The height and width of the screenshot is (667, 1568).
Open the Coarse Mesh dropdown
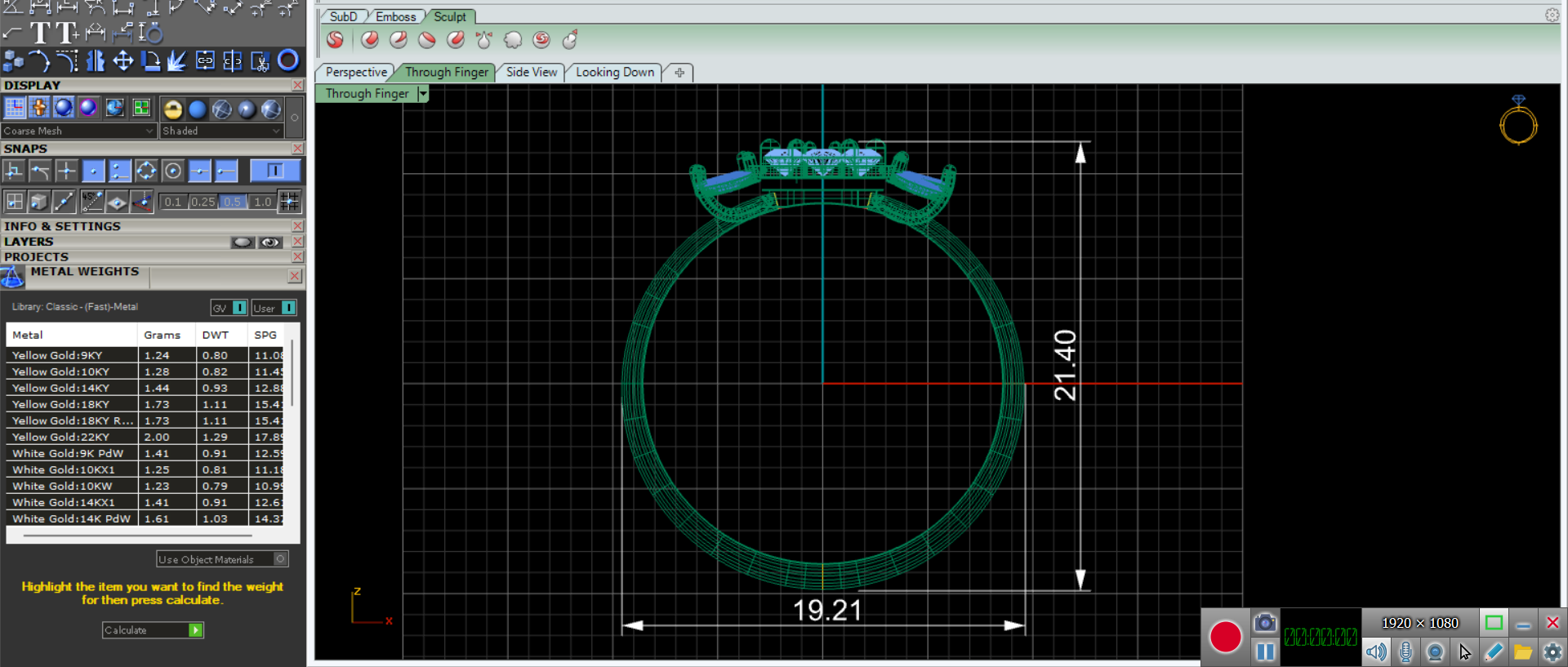(x=78, y=131)
